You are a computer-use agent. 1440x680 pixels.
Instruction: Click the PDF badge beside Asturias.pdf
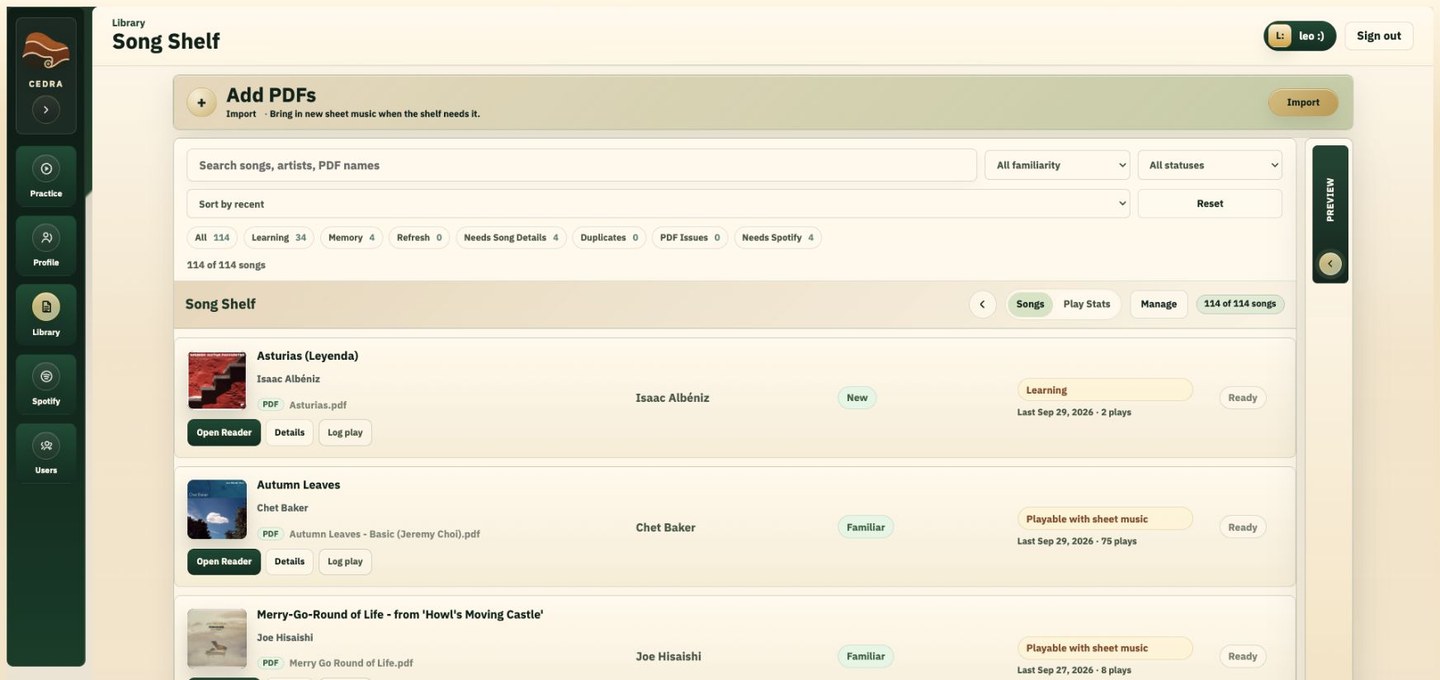tap(270, 405)
